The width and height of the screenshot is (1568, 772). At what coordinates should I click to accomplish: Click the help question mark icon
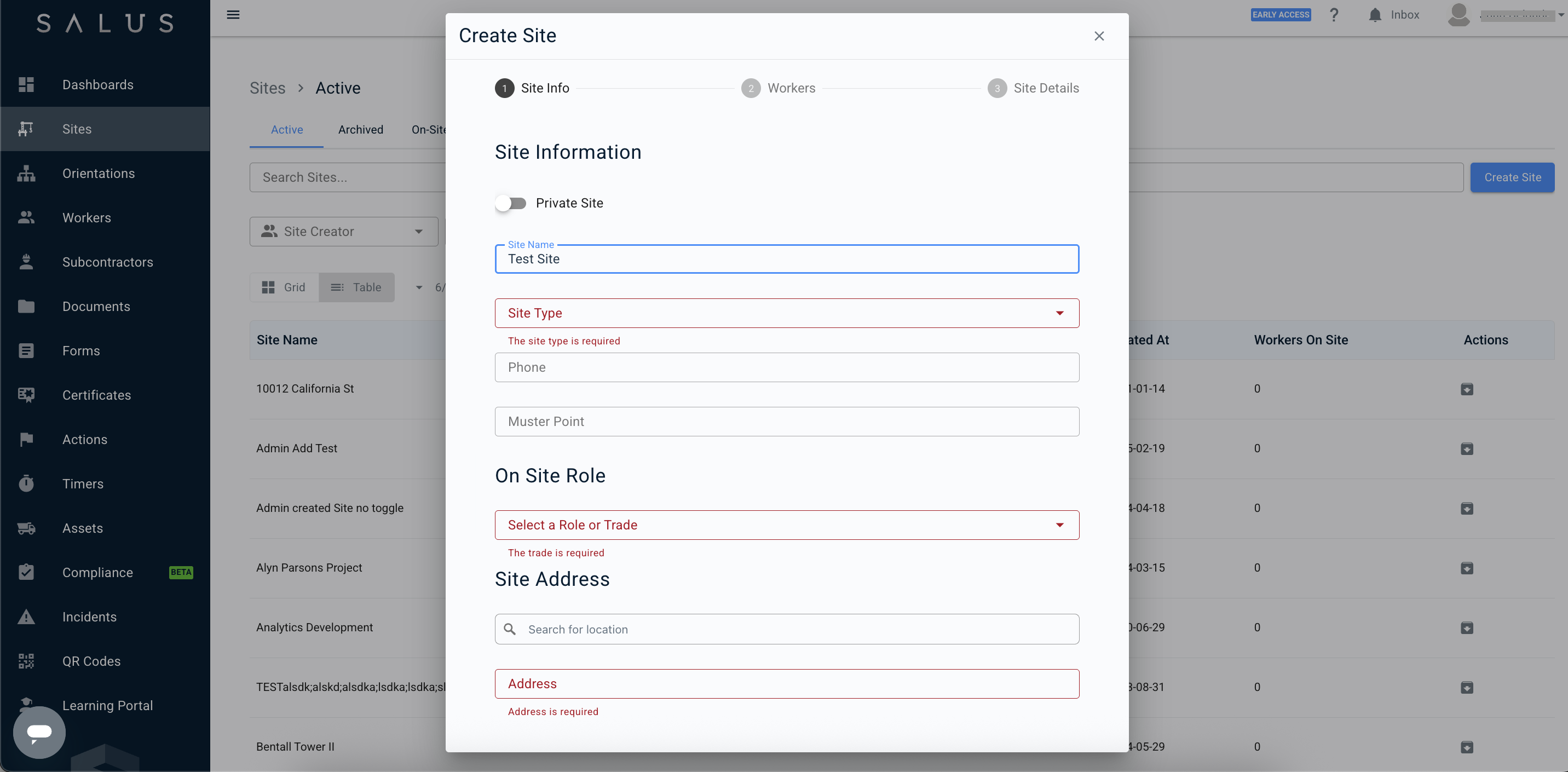tap(1334, 15)
